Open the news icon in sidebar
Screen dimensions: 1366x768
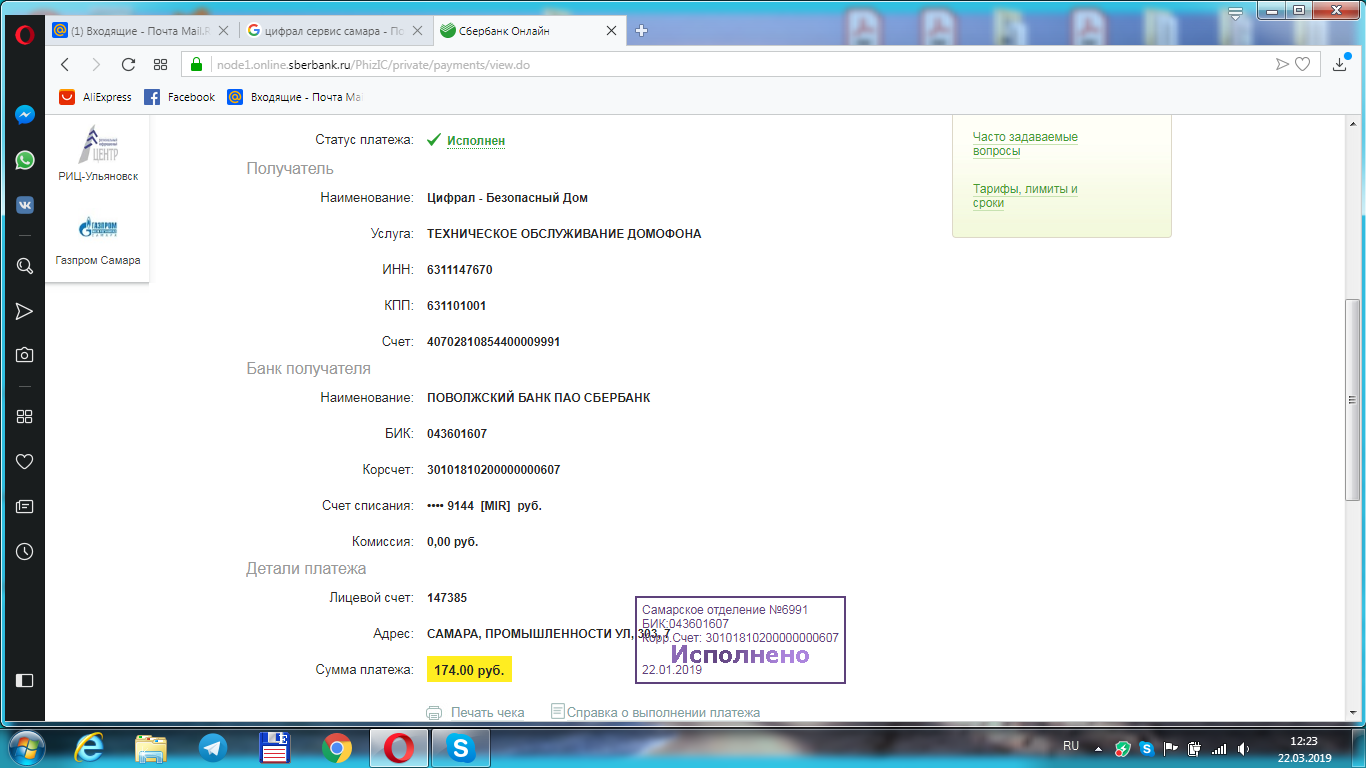25,506
